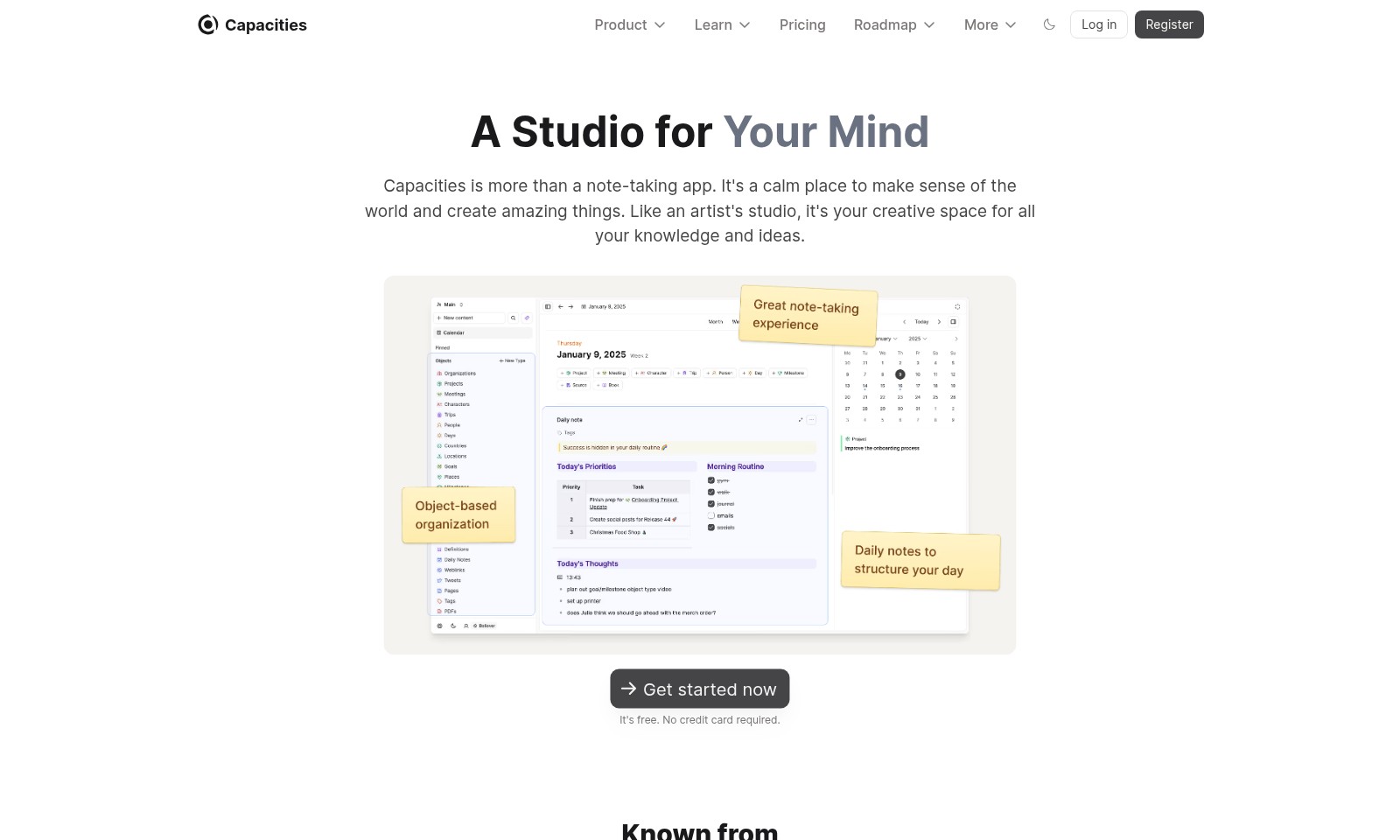Click 'It's free. No credit card required.' text
This screenshot has width=1400, height=840.
700,720
